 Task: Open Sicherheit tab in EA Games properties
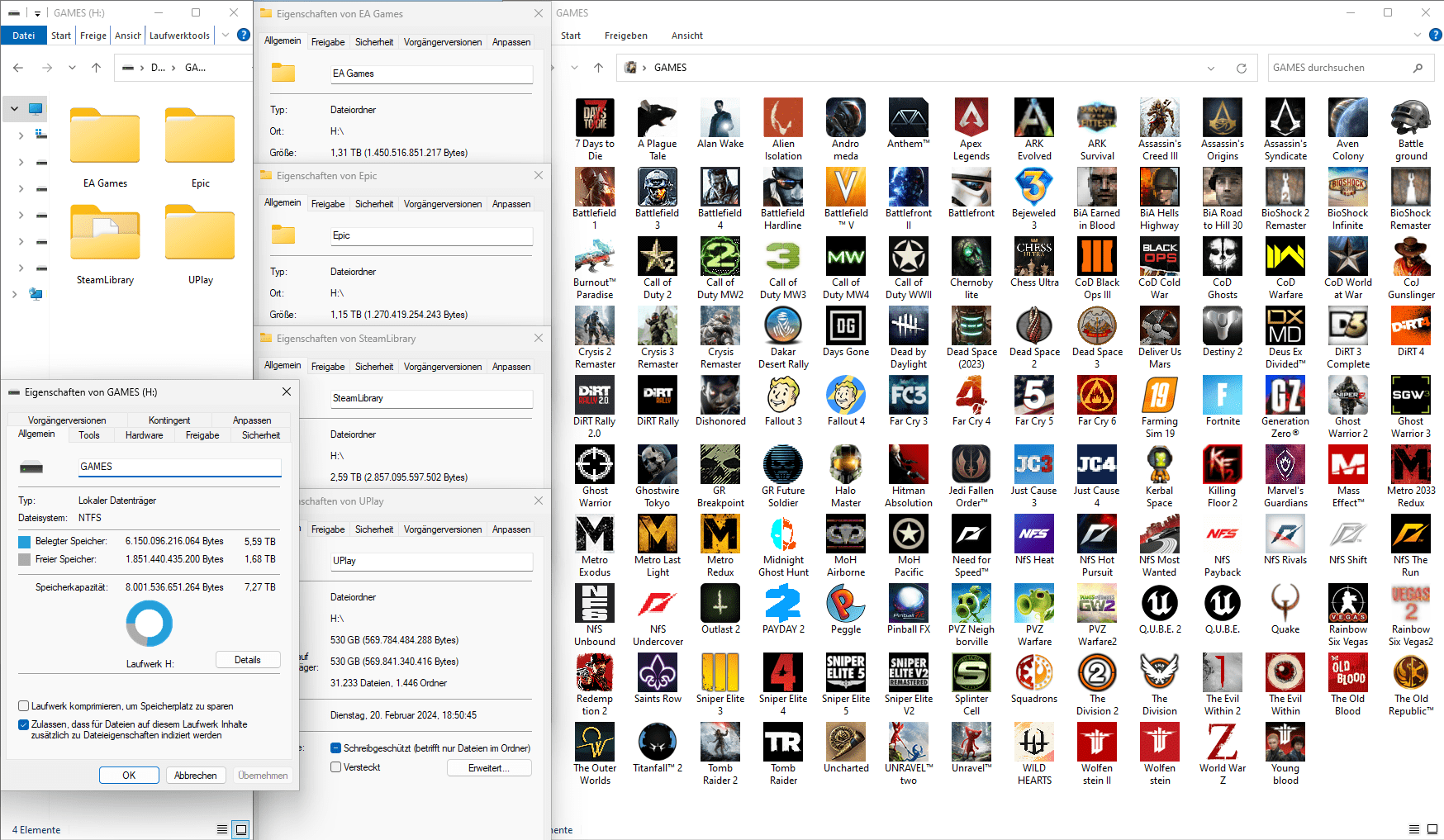[374, 42]
